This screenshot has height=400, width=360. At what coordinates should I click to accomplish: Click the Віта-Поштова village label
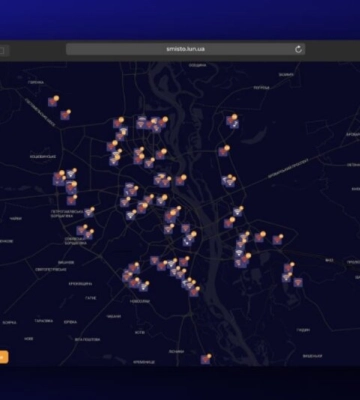pyautogui.click(x=87, y=339)
